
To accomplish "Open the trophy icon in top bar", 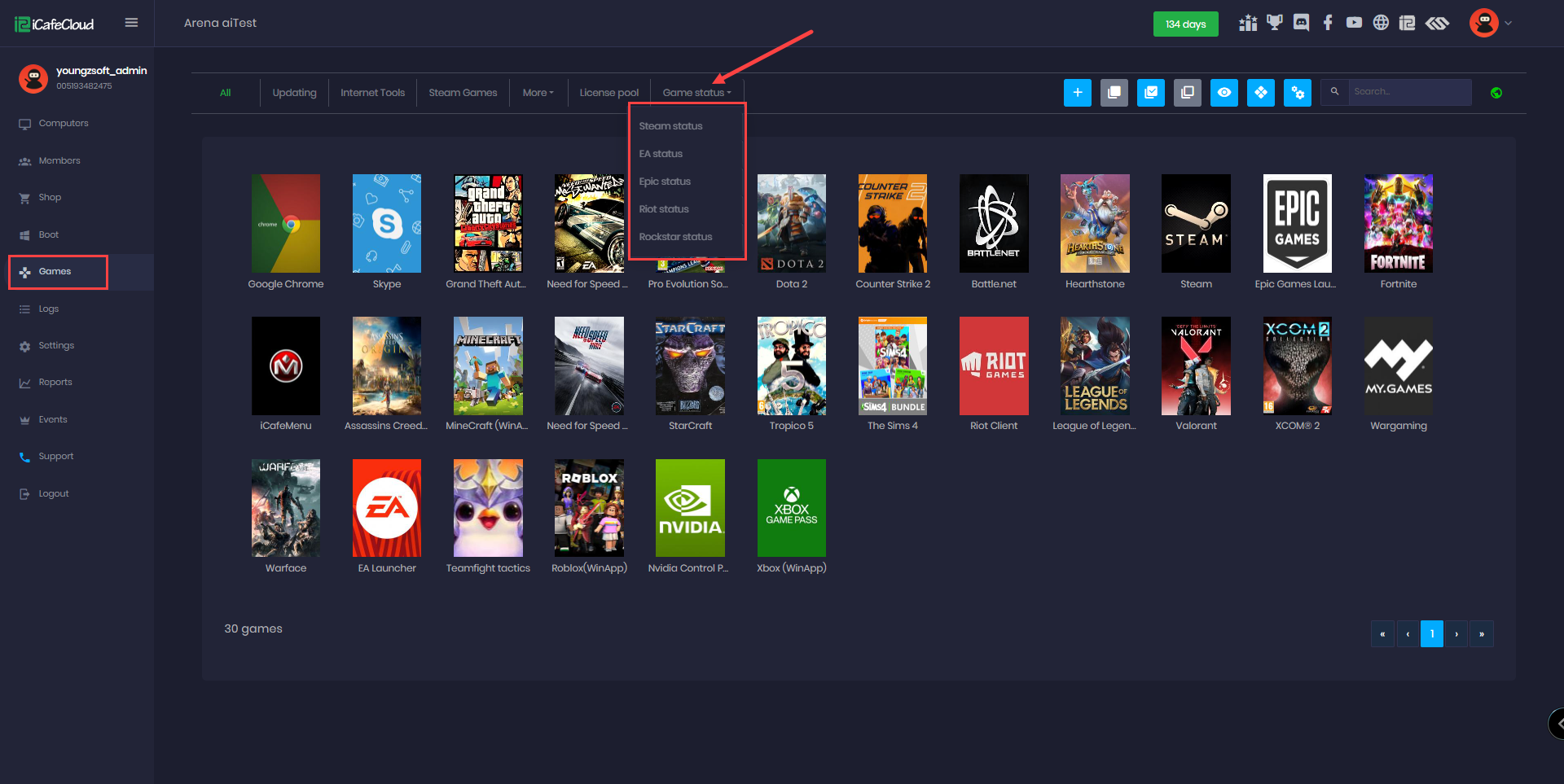I will coord(1274,23).
